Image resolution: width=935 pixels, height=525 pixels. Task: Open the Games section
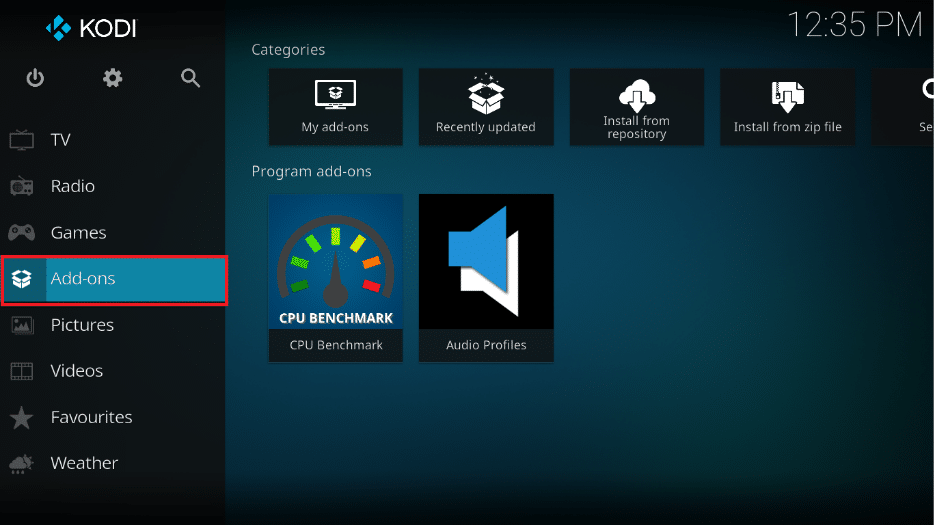tap(78, 233)
